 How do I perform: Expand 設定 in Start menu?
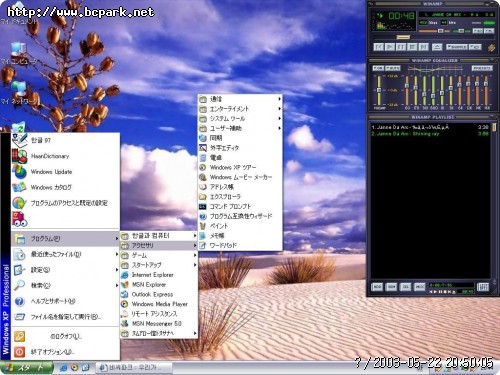pyautogui.click(x=65, y=270)
